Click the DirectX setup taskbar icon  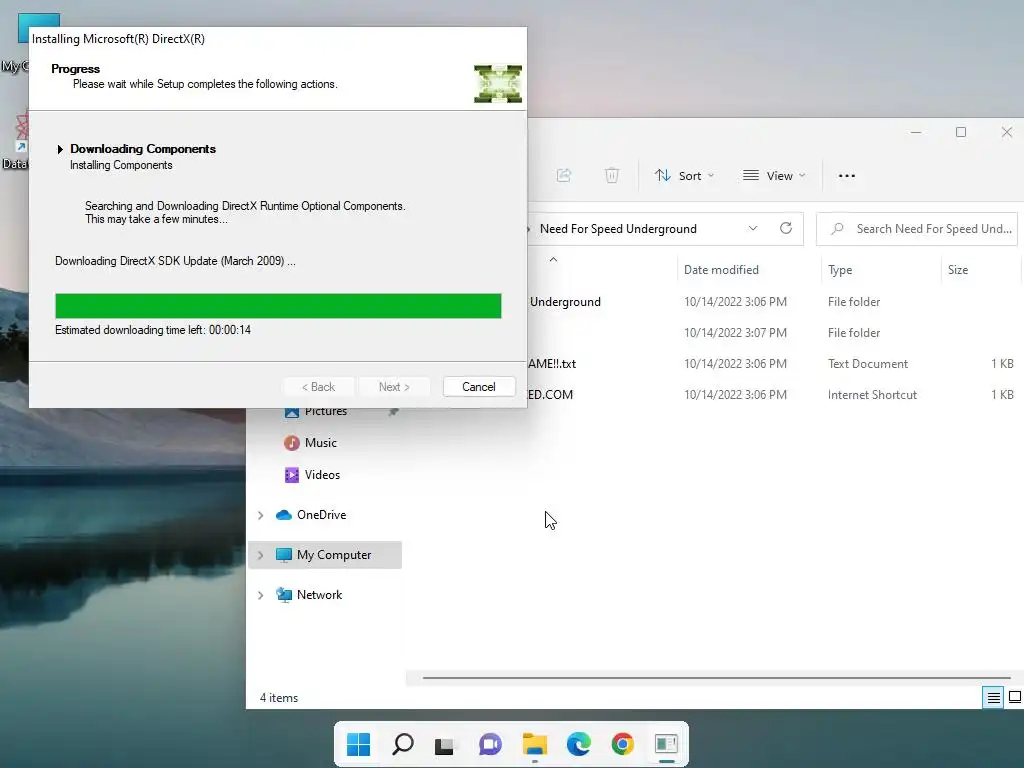[x=666, y=744]
